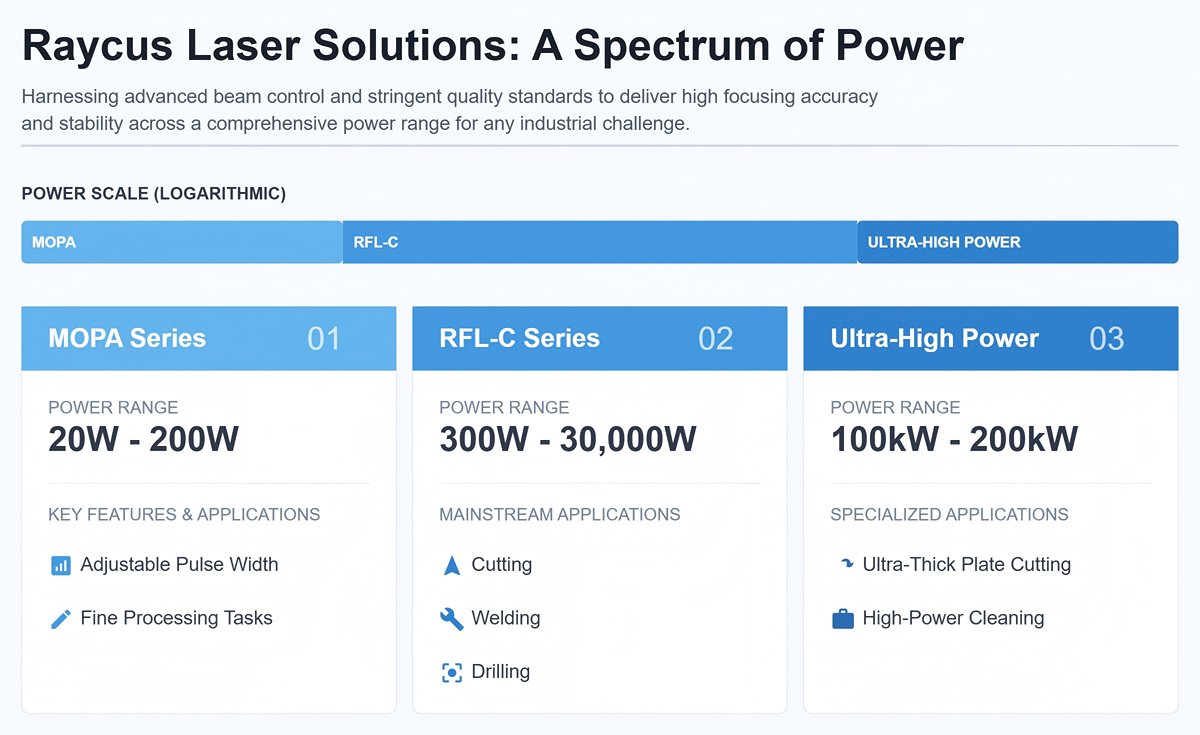Click the Drilling target icon
Screen dimensions: 1200x735
452,672
